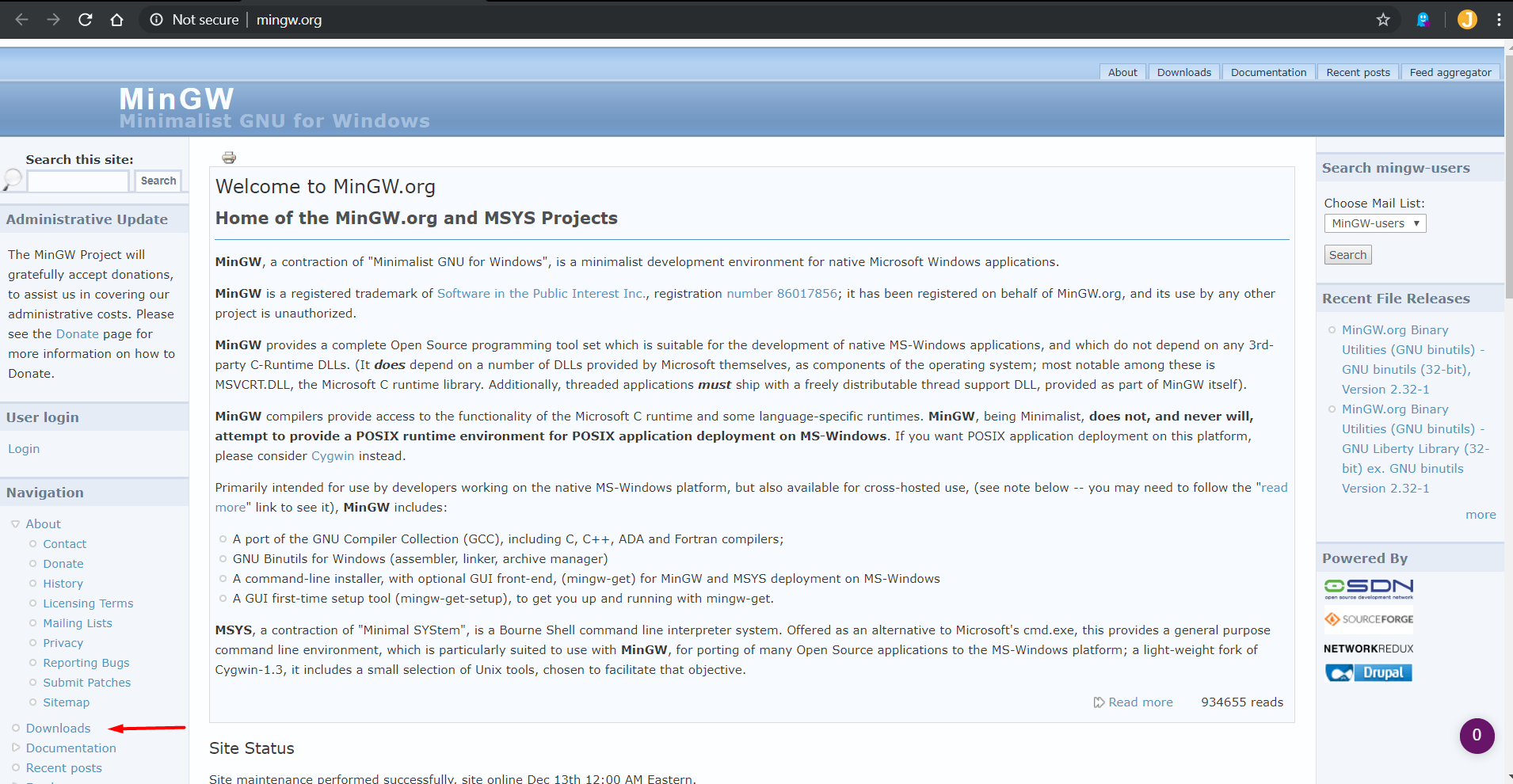Open the Documentation top menu tab
The width and height of the screenshot is (1513, 784).
pyautogui.click(x=1269, y=72)
